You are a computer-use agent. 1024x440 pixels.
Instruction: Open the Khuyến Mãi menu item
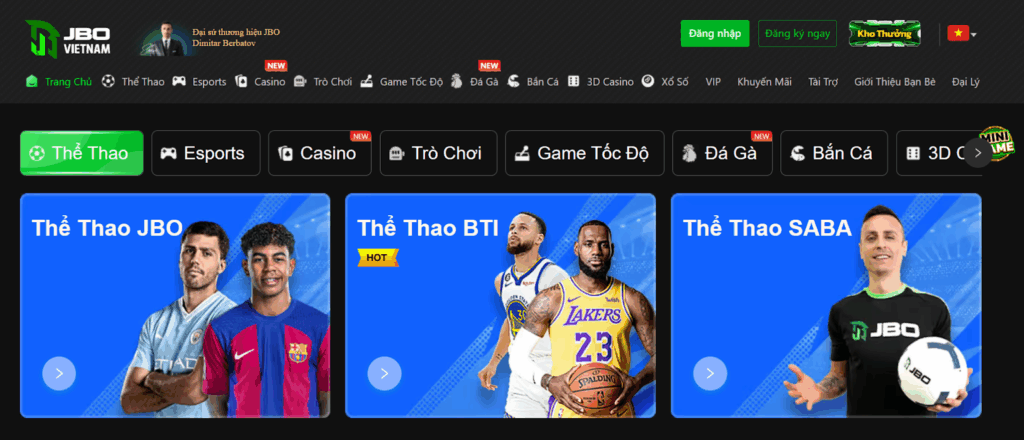764,82
